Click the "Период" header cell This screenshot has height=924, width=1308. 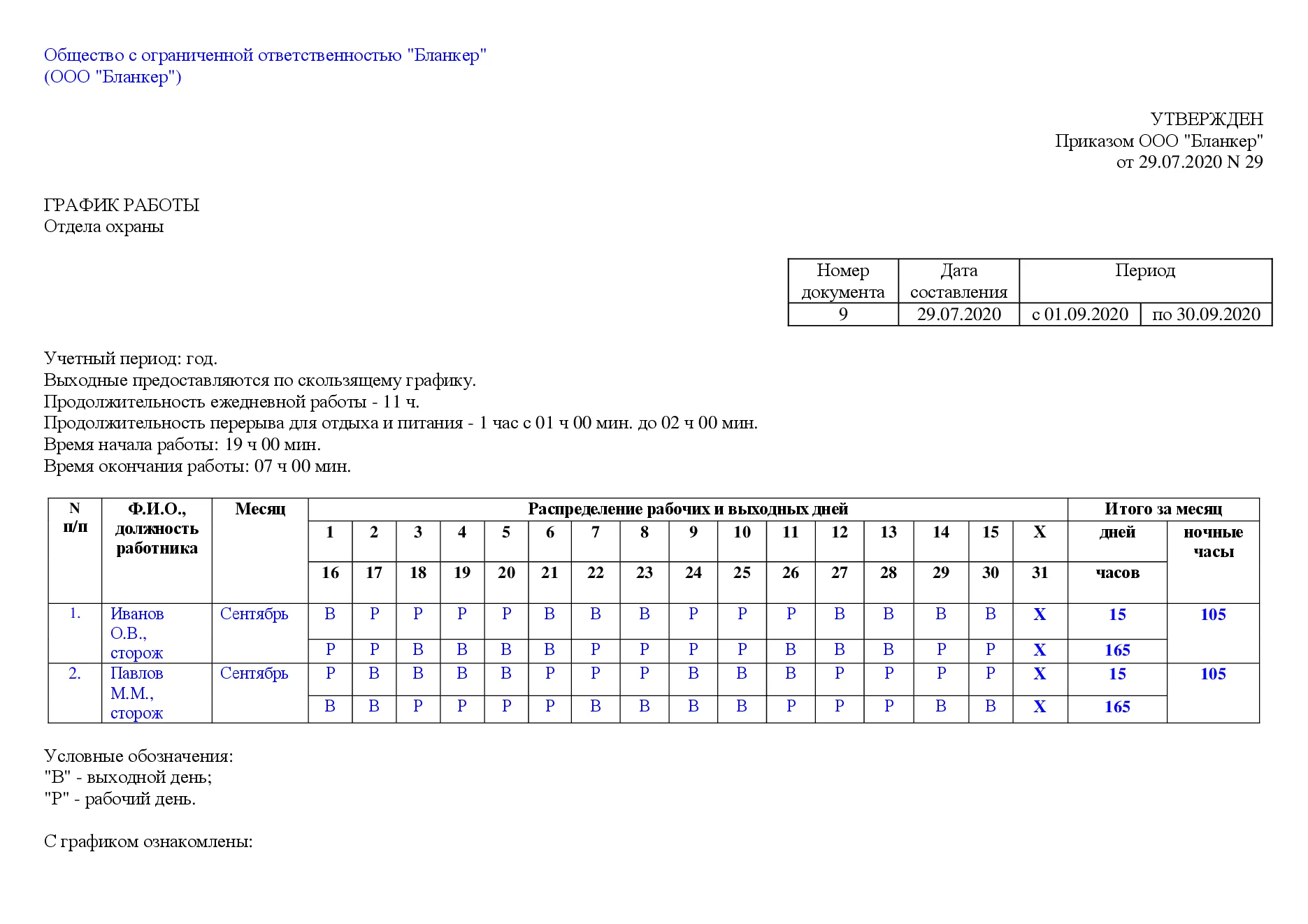[x=1145, y=281]
